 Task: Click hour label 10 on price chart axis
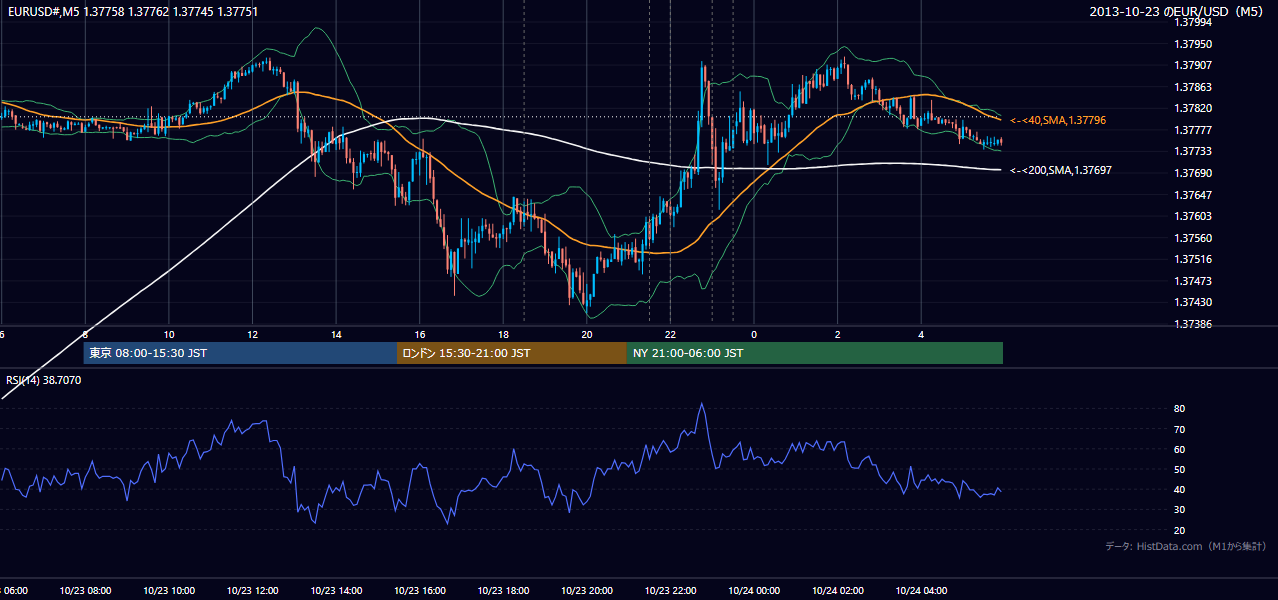[x=169, y=334]
